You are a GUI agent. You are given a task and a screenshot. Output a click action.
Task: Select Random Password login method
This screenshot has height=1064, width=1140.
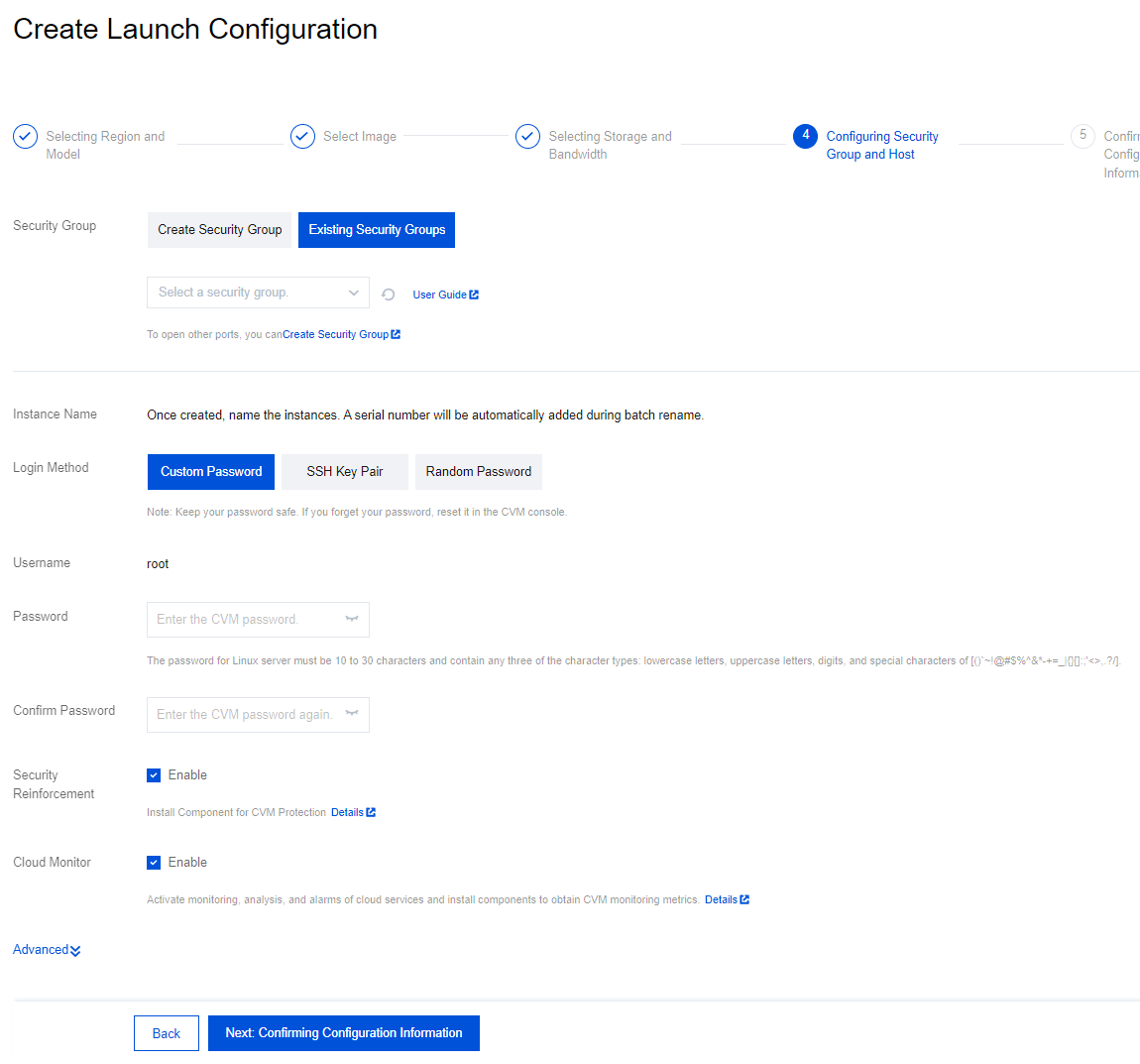pyautogui.click(x=479, y=472)
